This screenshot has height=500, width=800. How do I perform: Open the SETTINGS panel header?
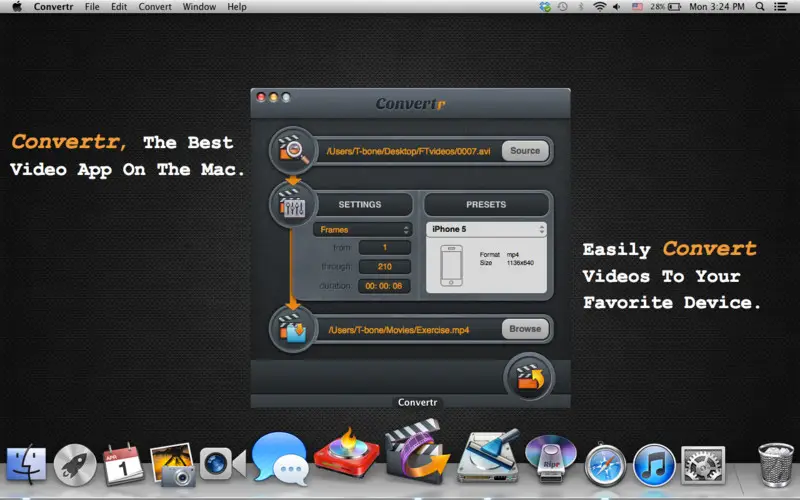(360, 204)
